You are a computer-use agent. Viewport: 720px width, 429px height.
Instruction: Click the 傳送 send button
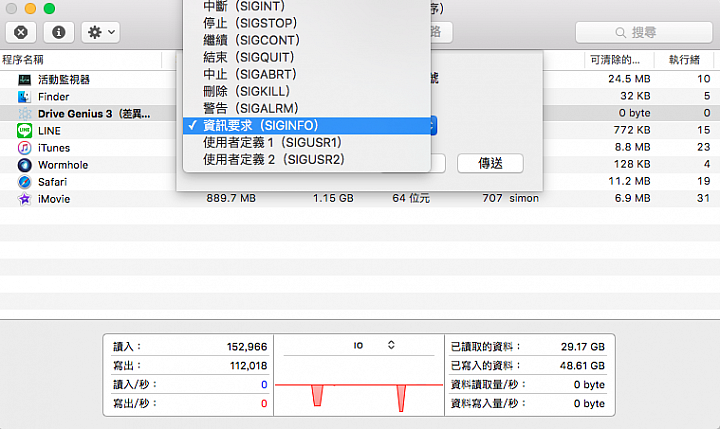(x=490, y=163)
